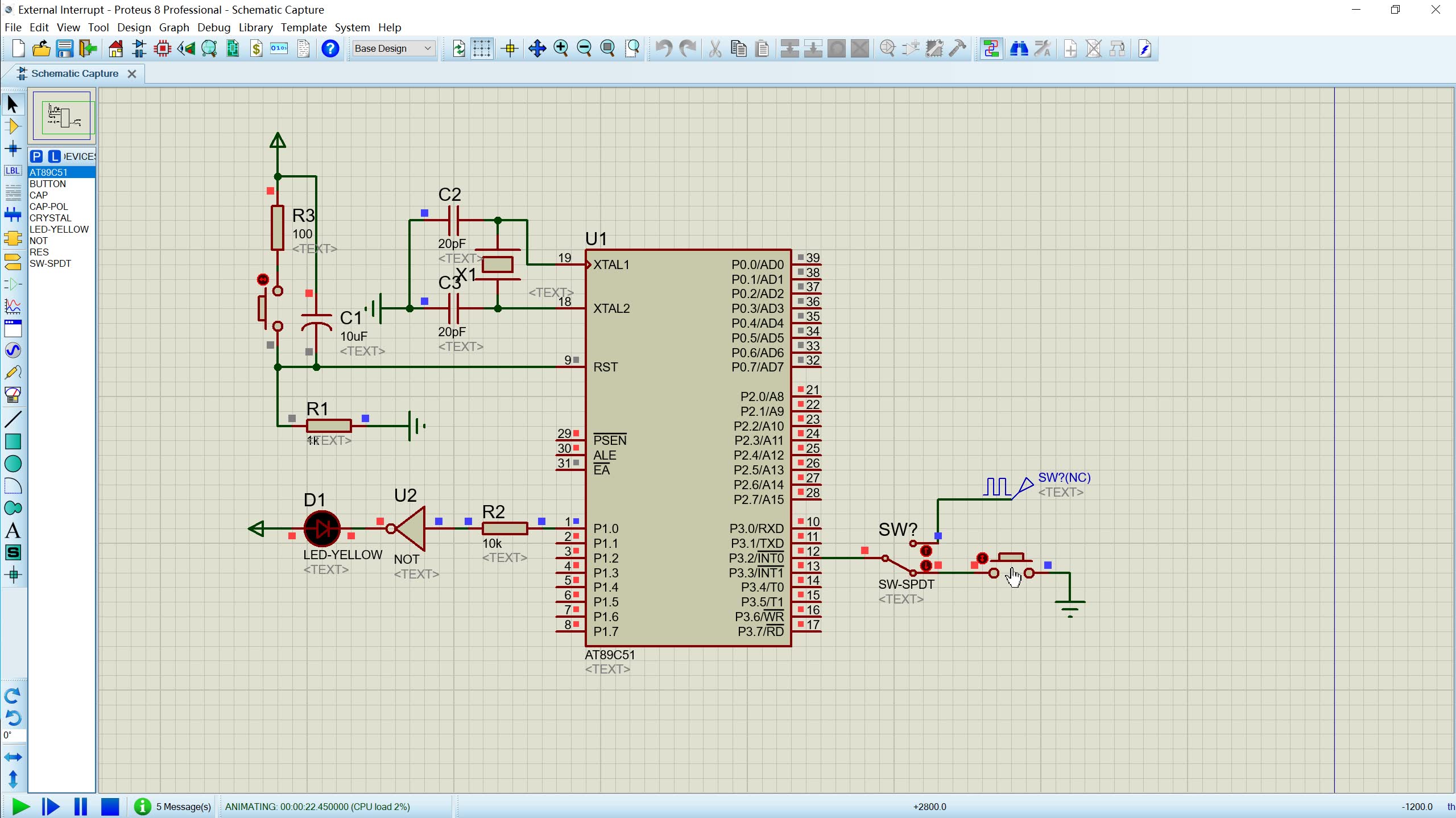Select Terminals mode
This screenshot has height=818, width=1456.
pos(13,262)
